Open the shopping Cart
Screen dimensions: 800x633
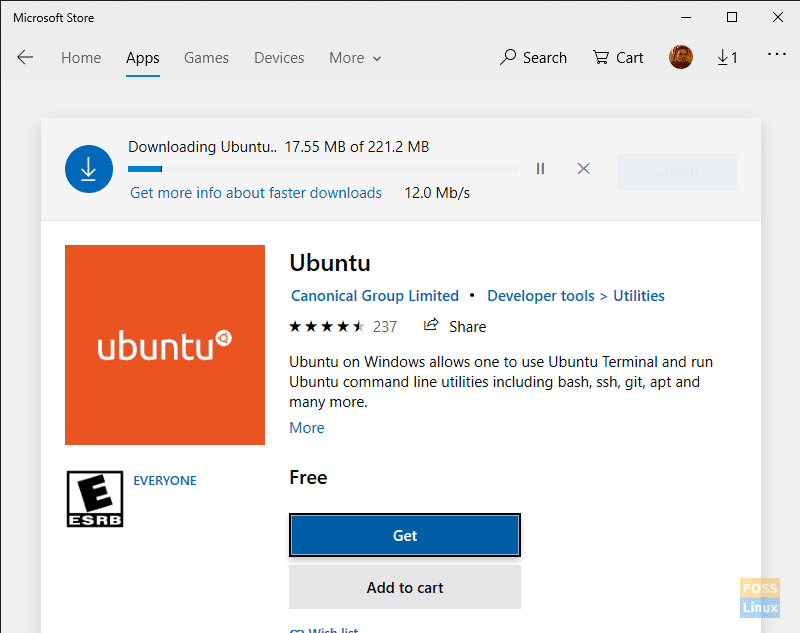tap(618, 57)
